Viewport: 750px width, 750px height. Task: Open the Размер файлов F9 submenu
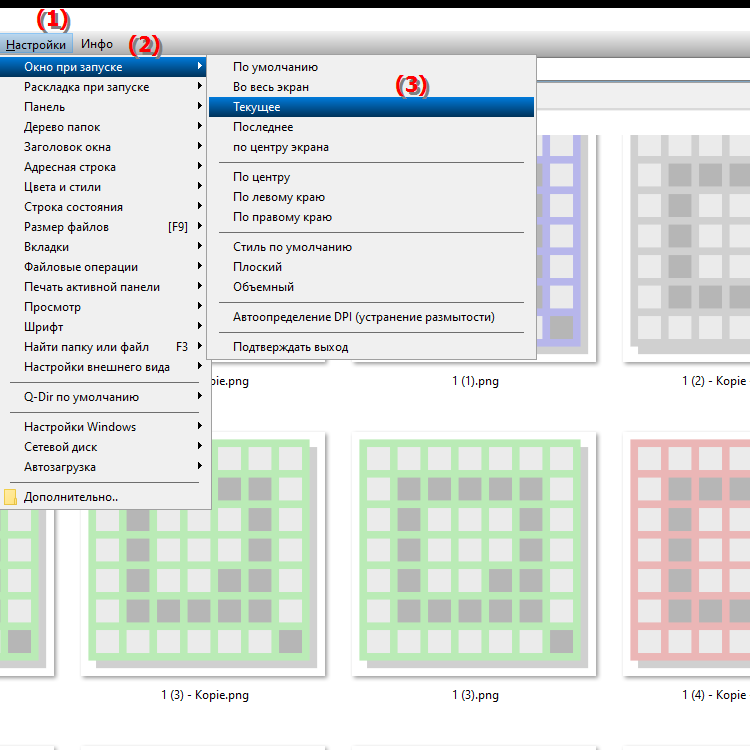coord(103,227)
